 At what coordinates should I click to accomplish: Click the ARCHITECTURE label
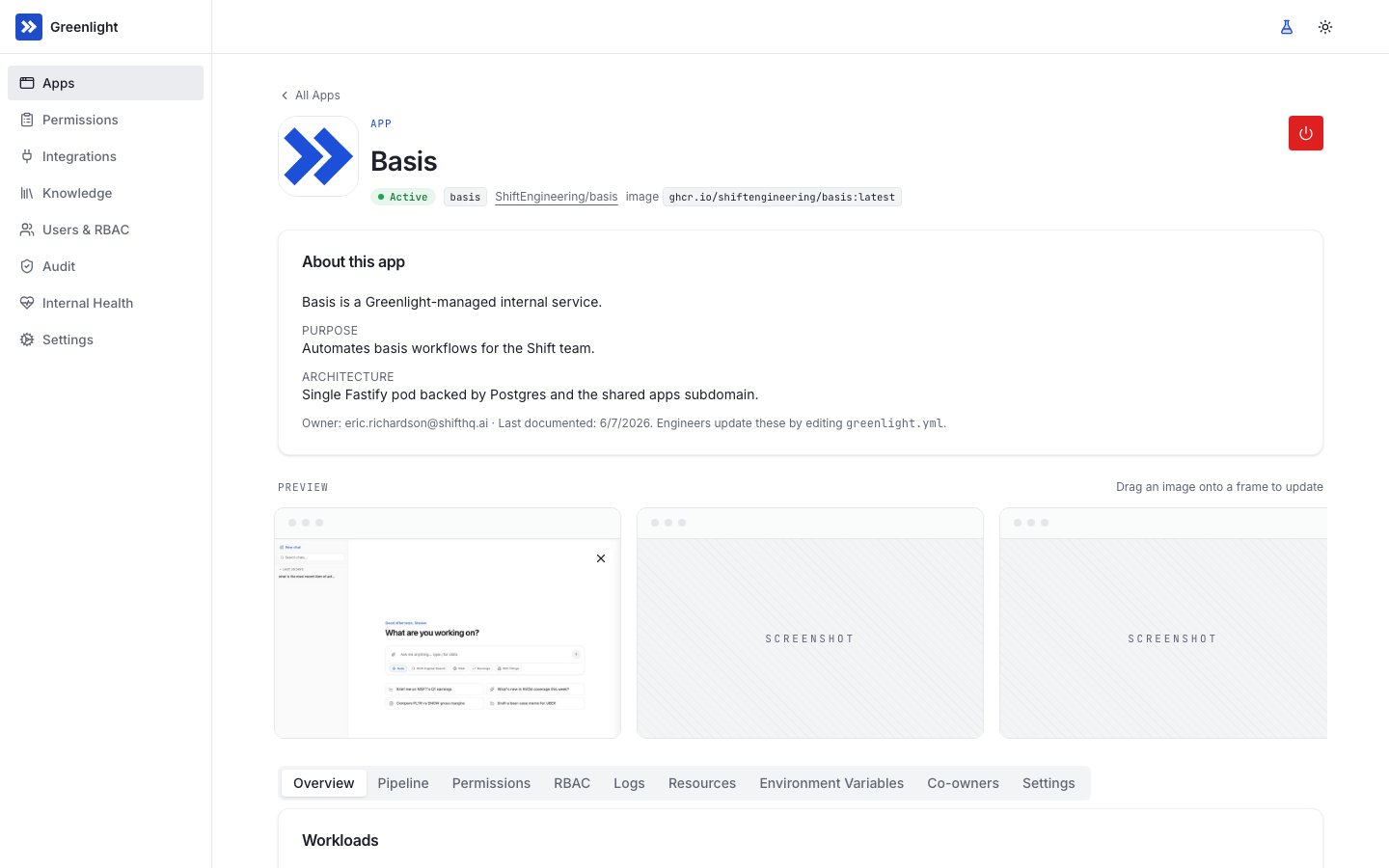(x=348, y=377)
